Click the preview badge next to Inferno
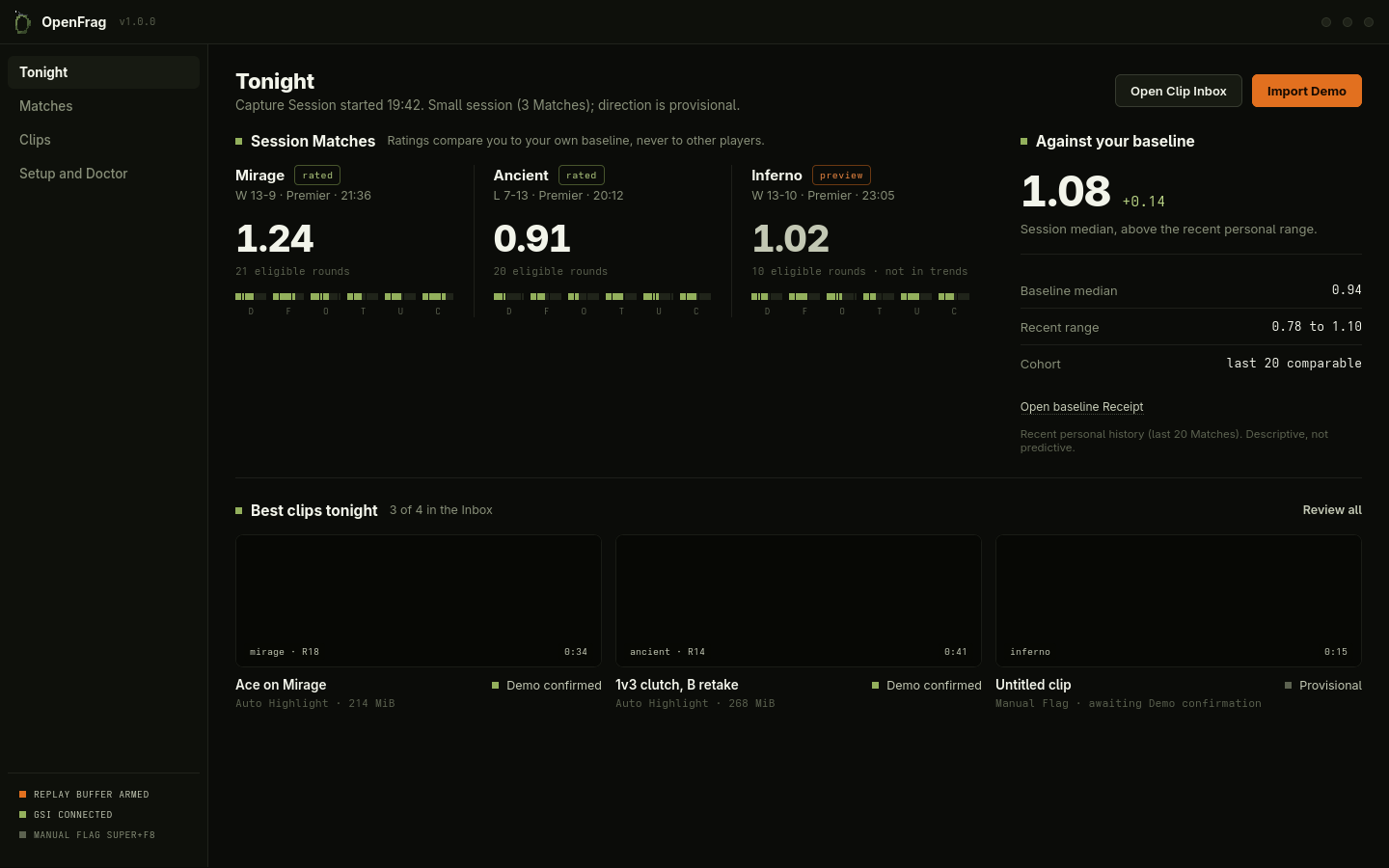This screenshot has width=1389, height=868. pyautogui.click(x=841, y=176)
